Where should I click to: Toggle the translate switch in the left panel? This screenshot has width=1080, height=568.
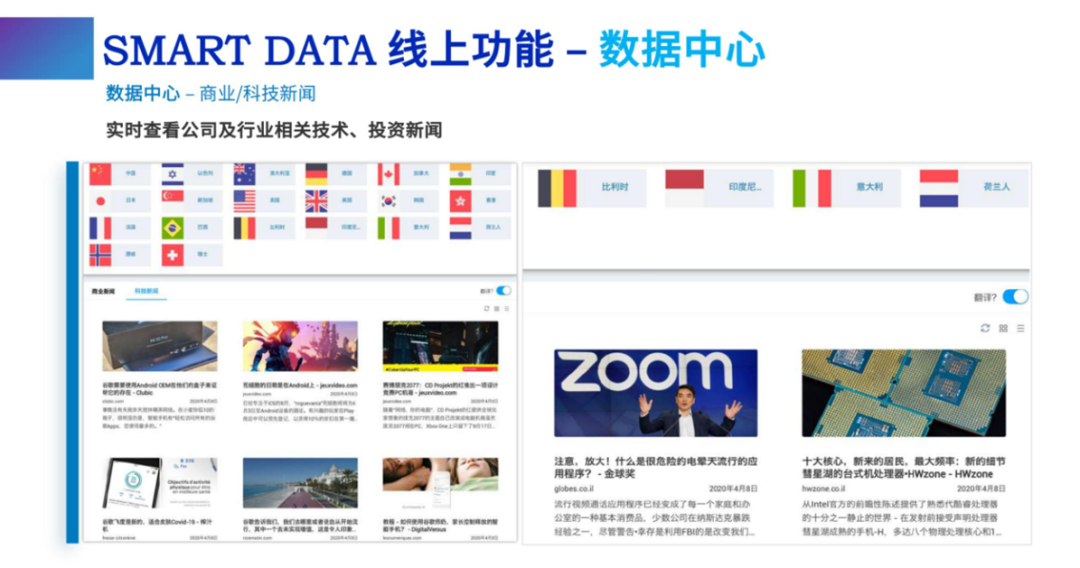coord(503,291)
